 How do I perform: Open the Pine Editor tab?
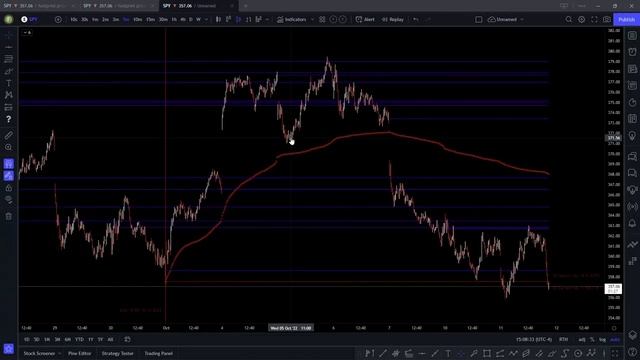pos(80,353)
